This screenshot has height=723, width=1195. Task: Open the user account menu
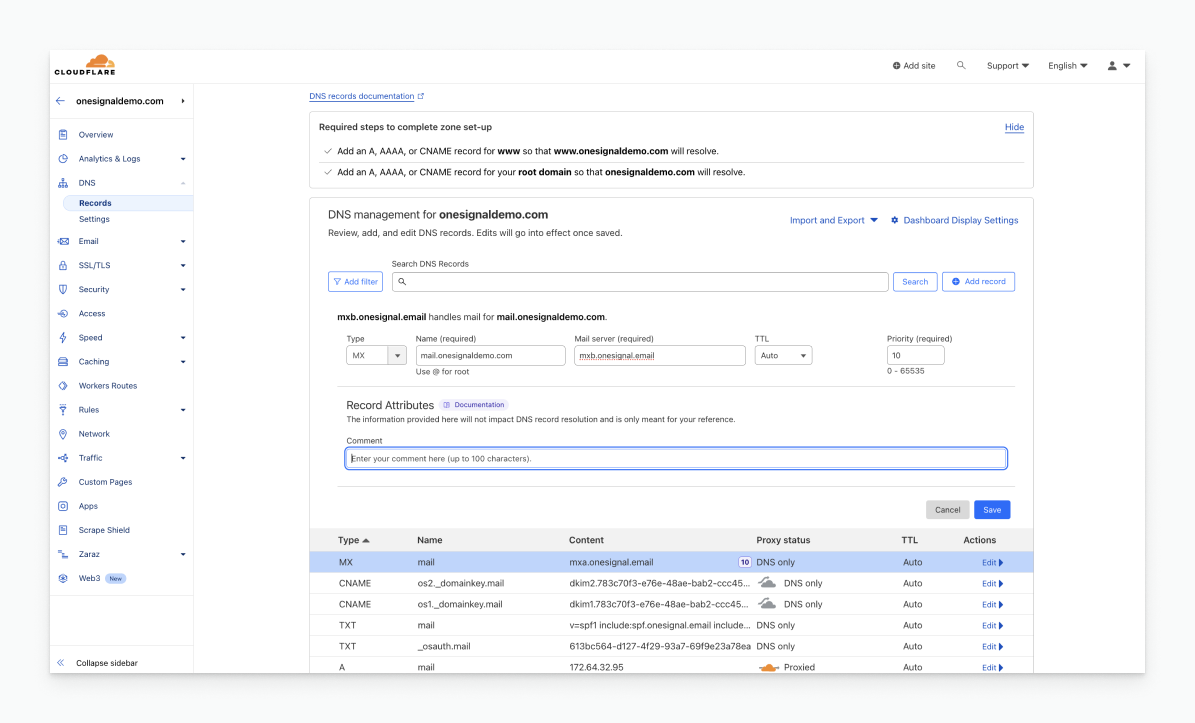(x=1119, y=66)
